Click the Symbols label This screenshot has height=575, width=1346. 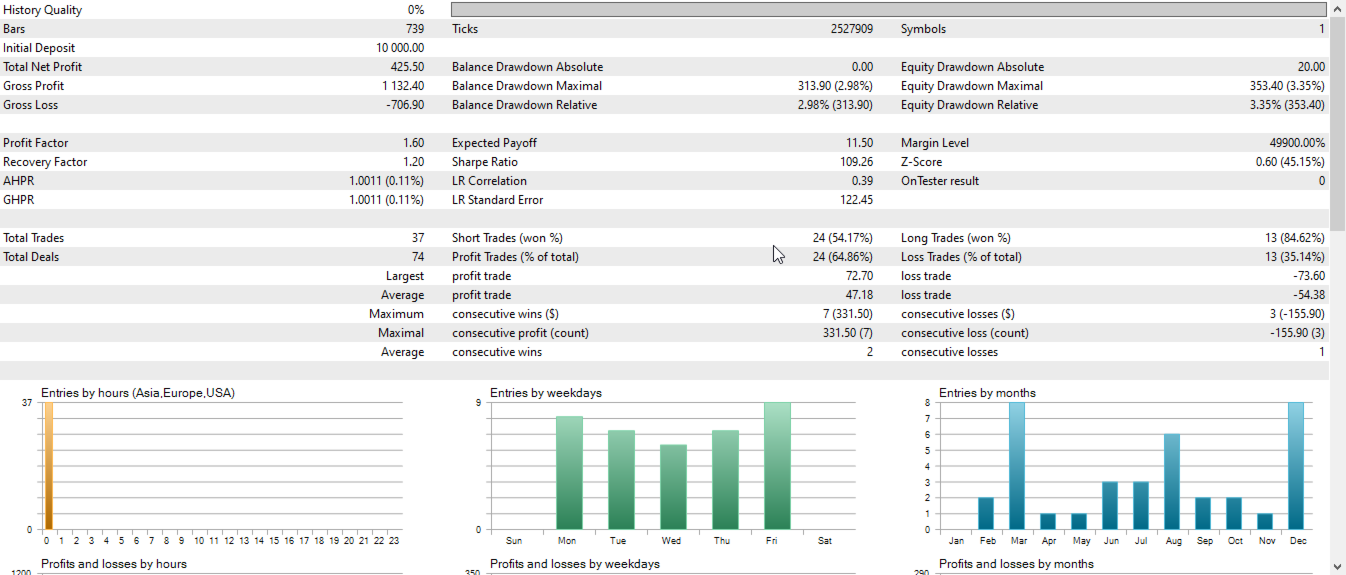click(x=923, y=29)
